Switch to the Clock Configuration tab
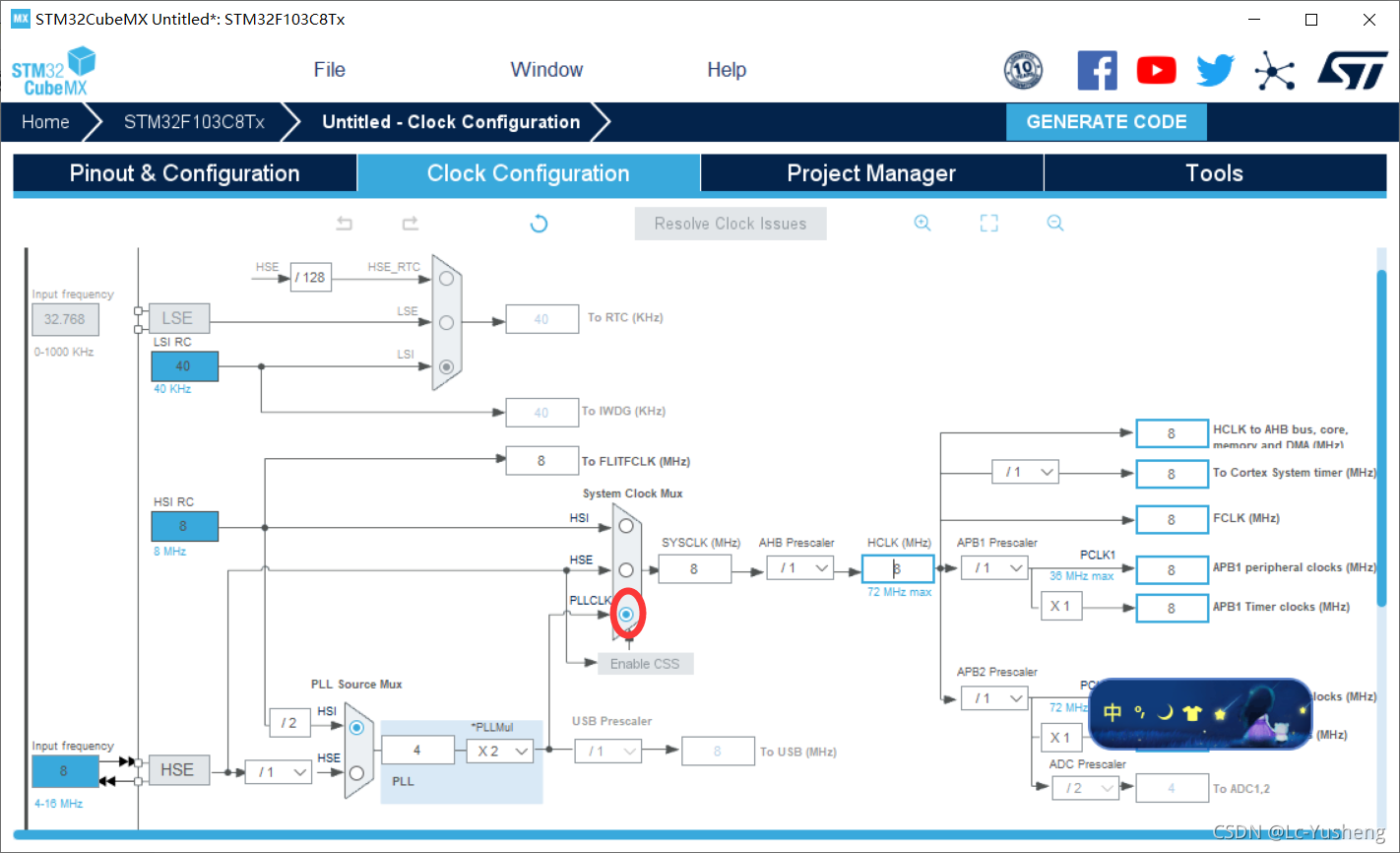The height and width of the screenshot is (853, 1400). [x=529, y=173]
